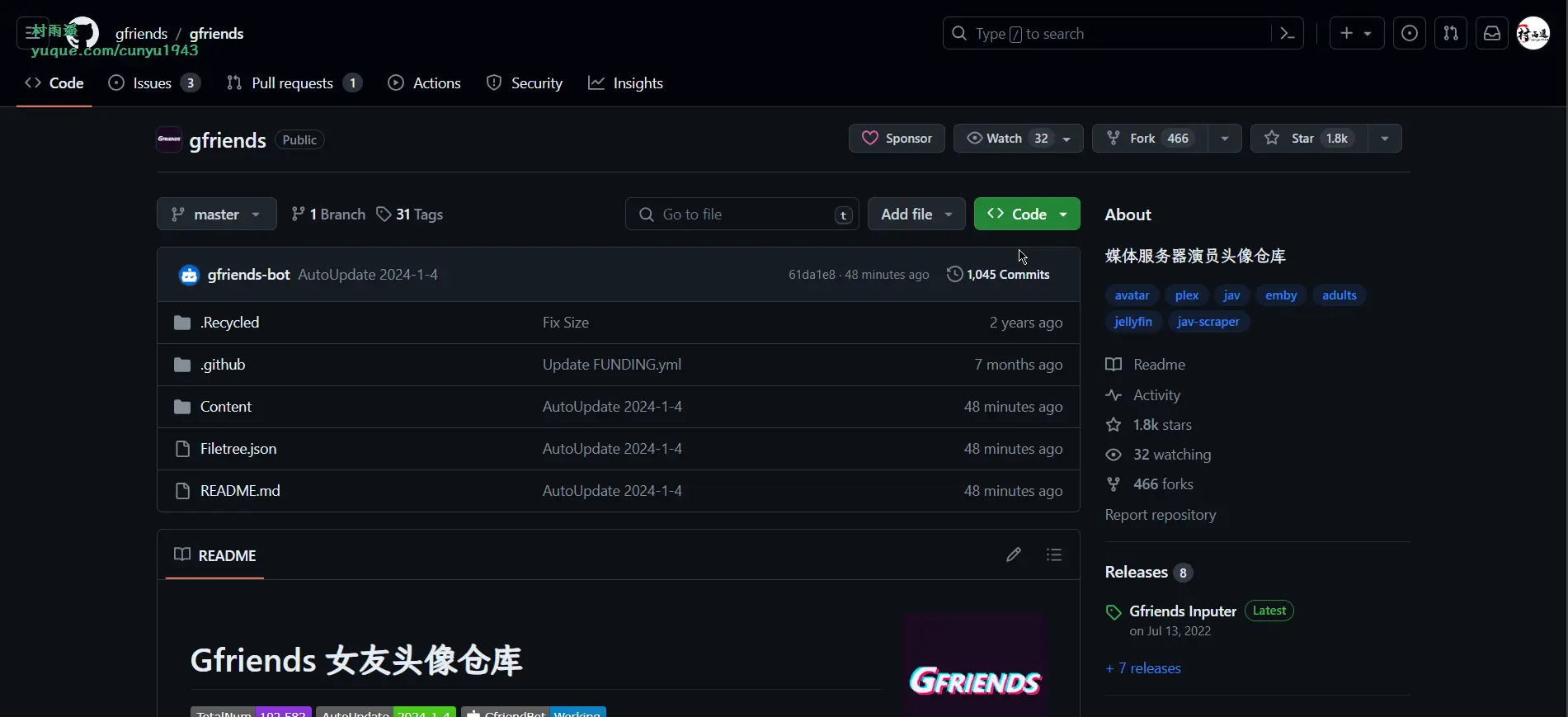Show the + 7 releases link
Image resolution: width=1568 pixels, height=717 pixels.
coord(1143,668)
